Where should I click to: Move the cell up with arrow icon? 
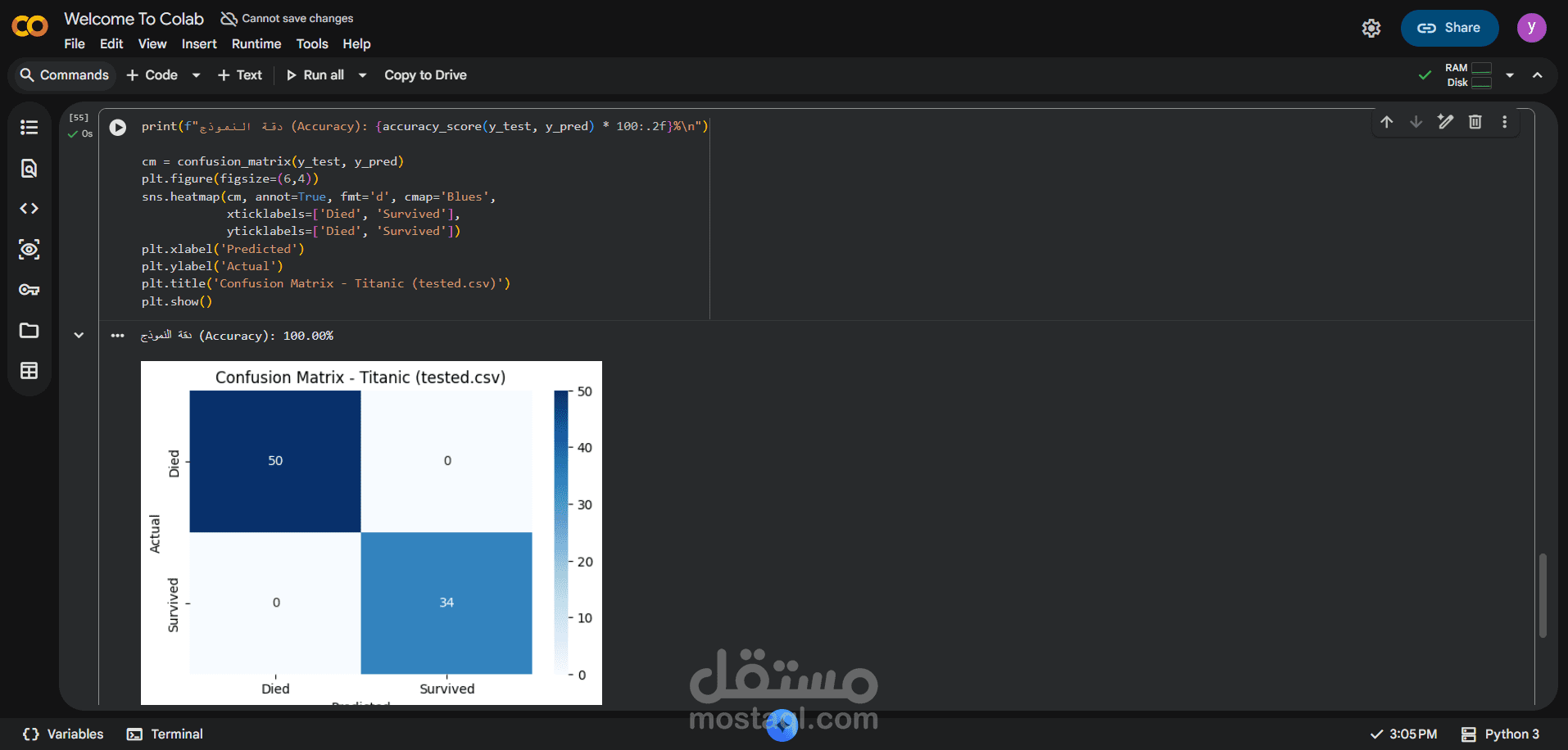click(x=1387, y=122)
